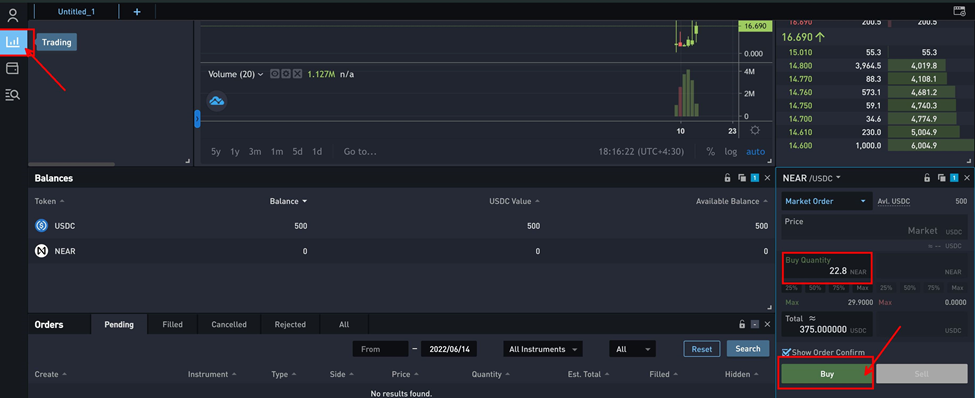This screenshot has height=398, width=975.
Task: Toggle lock on Orders panel
Action: [x=741, y=325]
